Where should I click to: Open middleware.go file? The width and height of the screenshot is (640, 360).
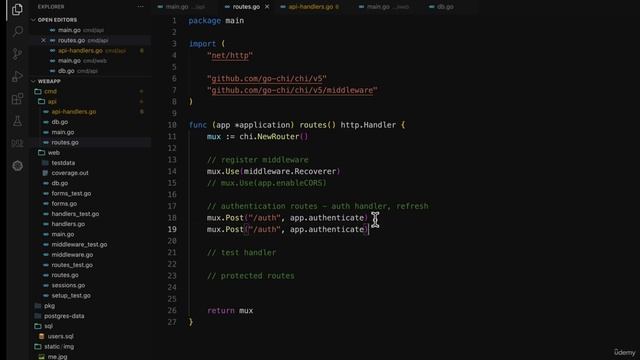point(72,255)
